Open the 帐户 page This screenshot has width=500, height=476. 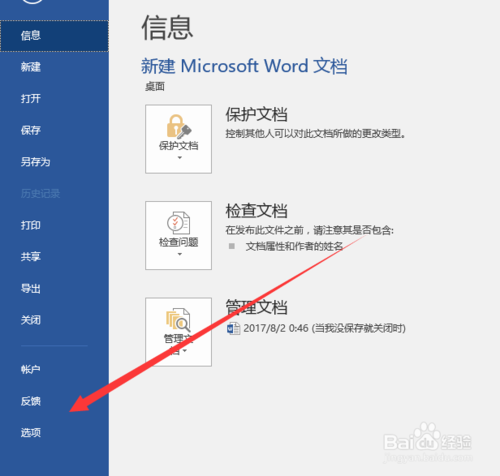(x=54, y=369)
